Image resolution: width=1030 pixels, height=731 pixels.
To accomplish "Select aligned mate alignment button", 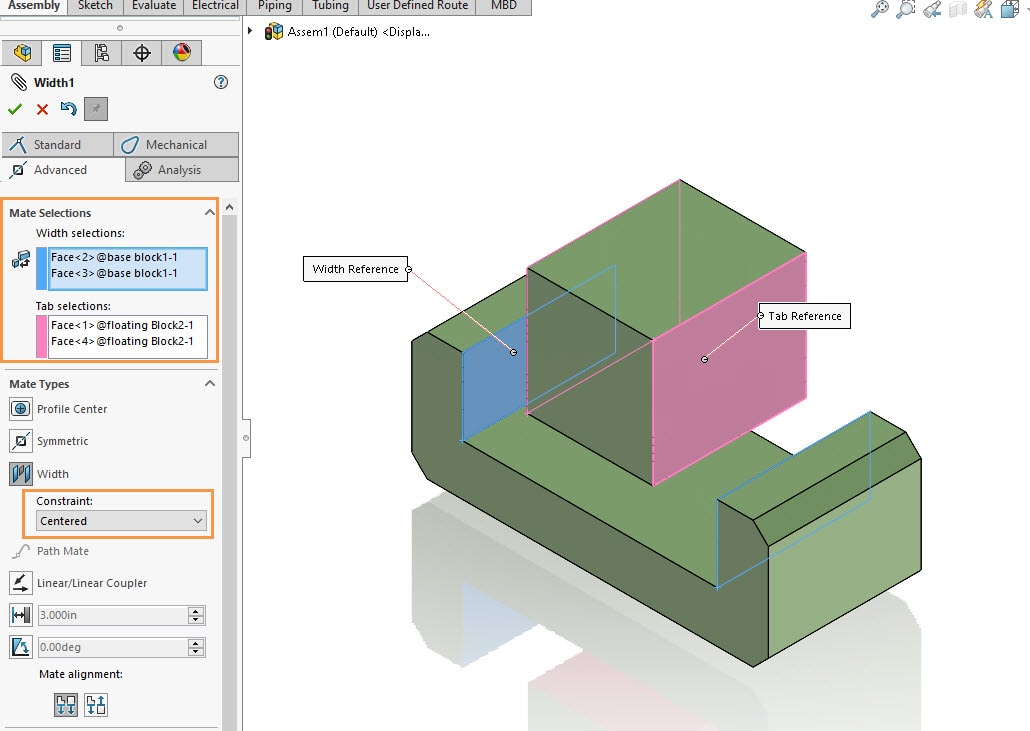I will (66, 705).
